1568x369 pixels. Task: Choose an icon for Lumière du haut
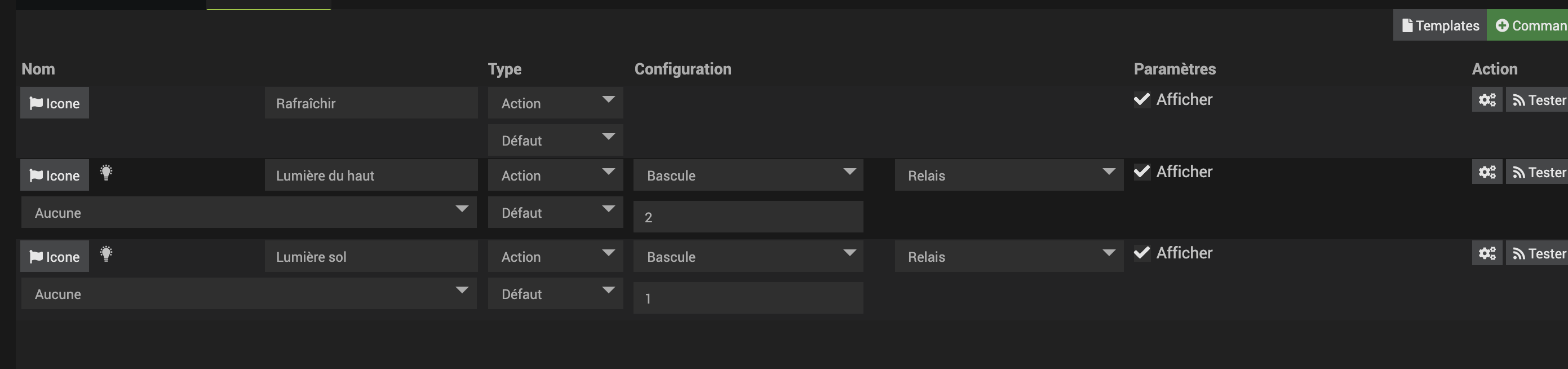point(55,175)
